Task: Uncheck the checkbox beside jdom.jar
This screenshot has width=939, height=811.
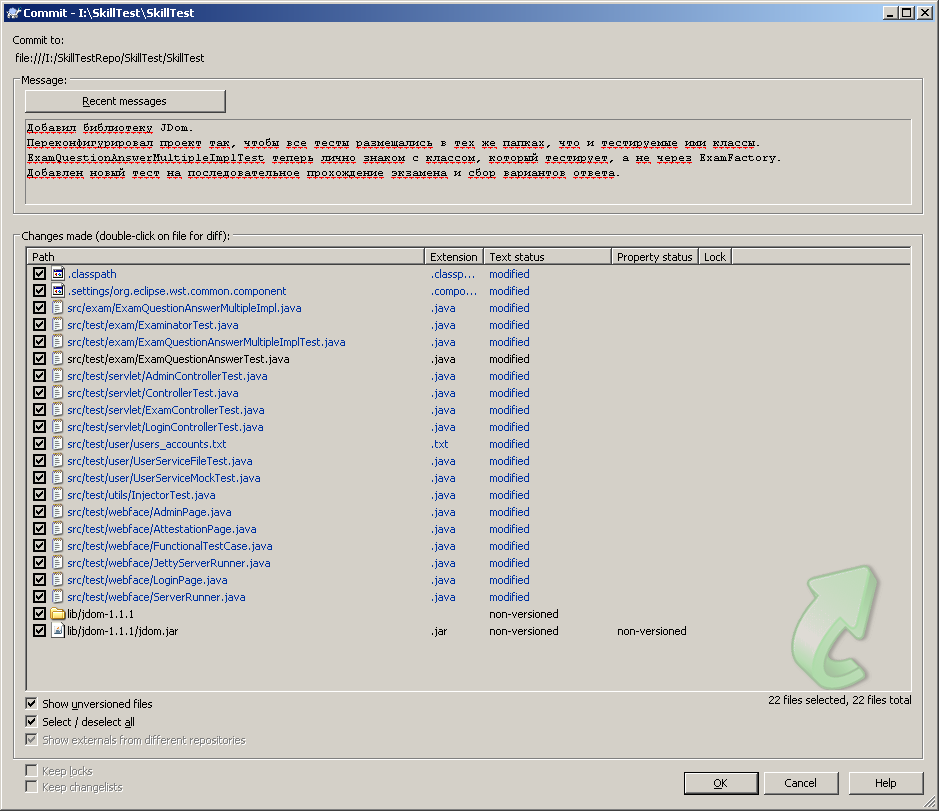Action: 40,630
